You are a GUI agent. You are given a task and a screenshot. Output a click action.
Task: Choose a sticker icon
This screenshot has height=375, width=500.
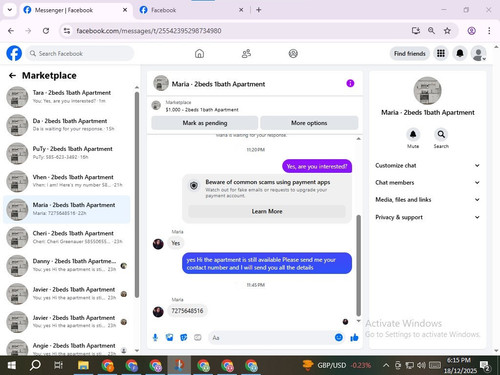pyautogui.click(x=184, y=338)
